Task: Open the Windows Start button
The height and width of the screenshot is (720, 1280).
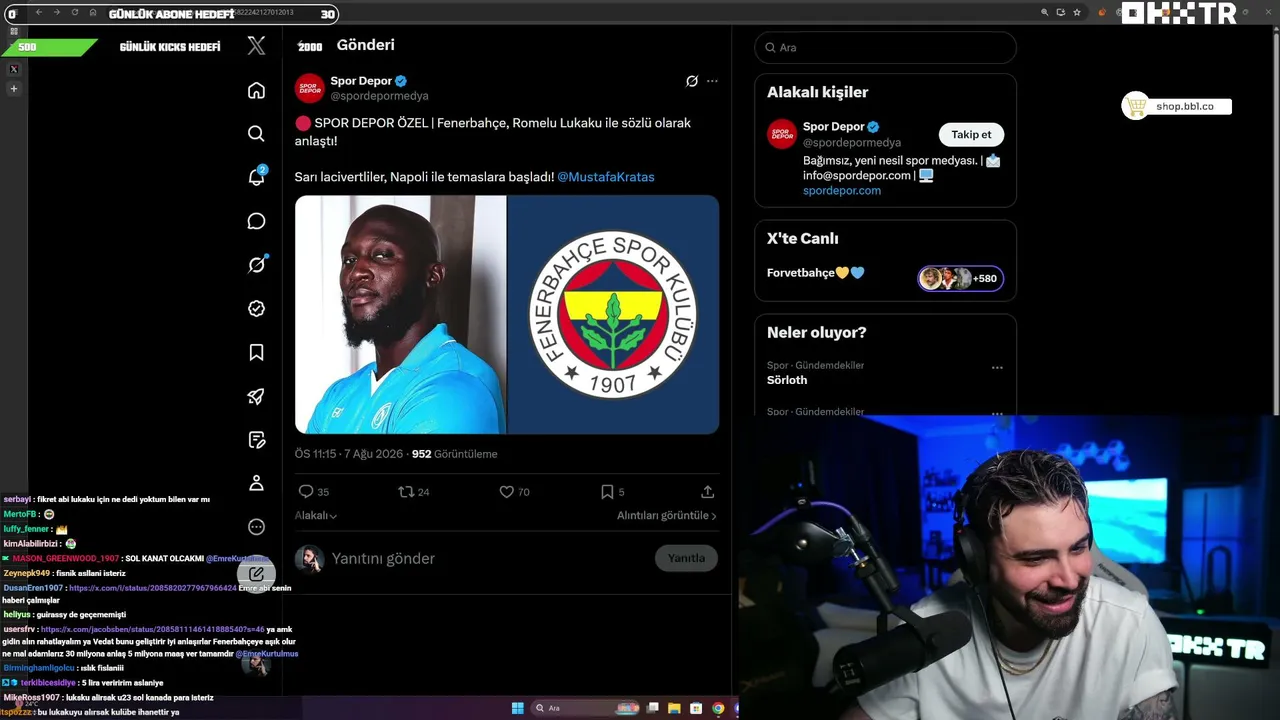Action: click(517, 708)
